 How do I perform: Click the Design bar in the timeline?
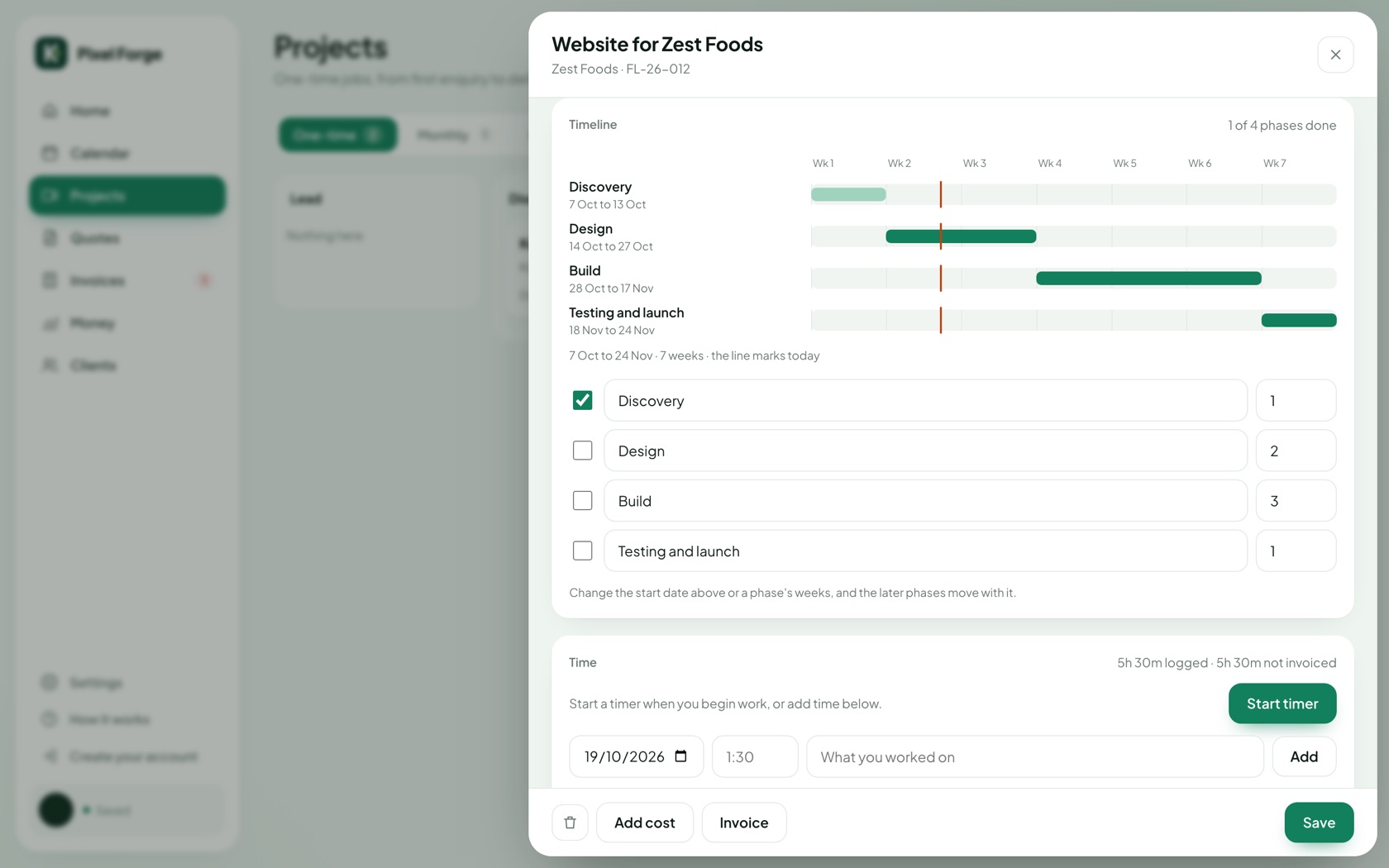[x=961, y=236]
